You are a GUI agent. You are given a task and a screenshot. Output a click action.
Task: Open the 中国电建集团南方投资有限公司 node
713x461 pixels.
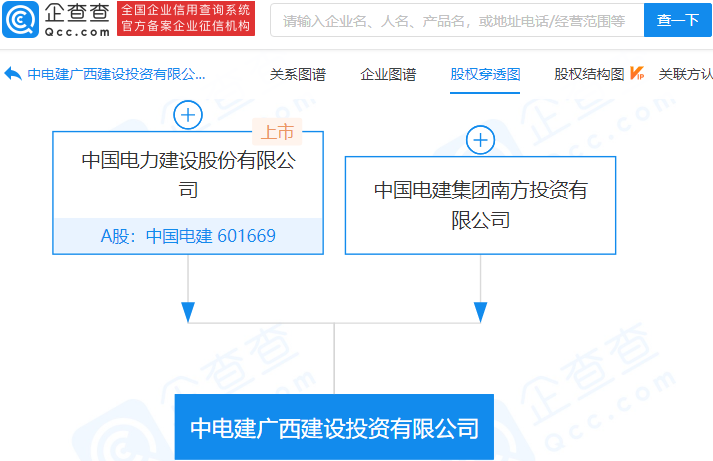click(481, 205)
